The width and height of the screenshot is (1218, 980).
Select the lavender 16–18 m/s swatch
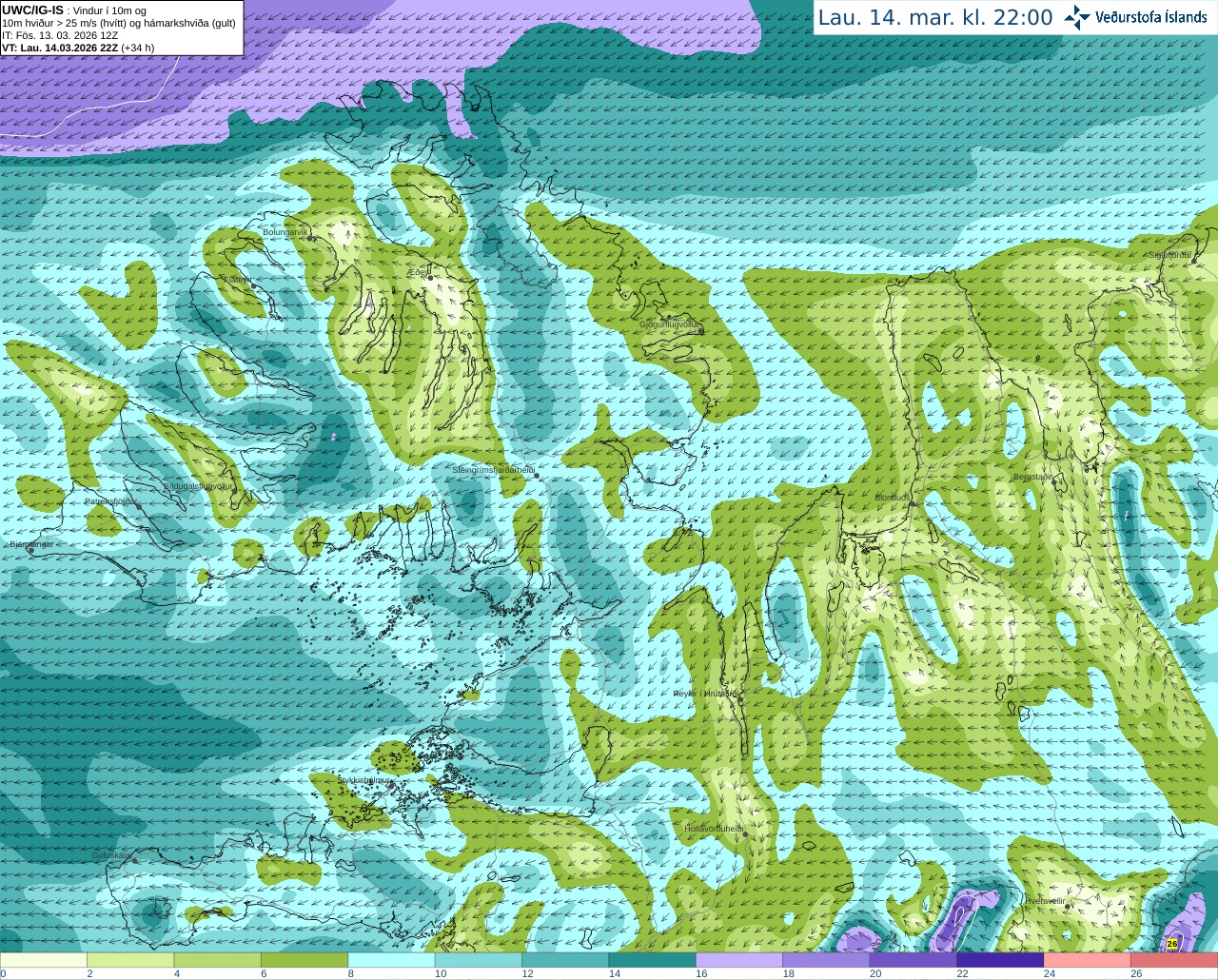pyautogui.click(x=739, y=960)
